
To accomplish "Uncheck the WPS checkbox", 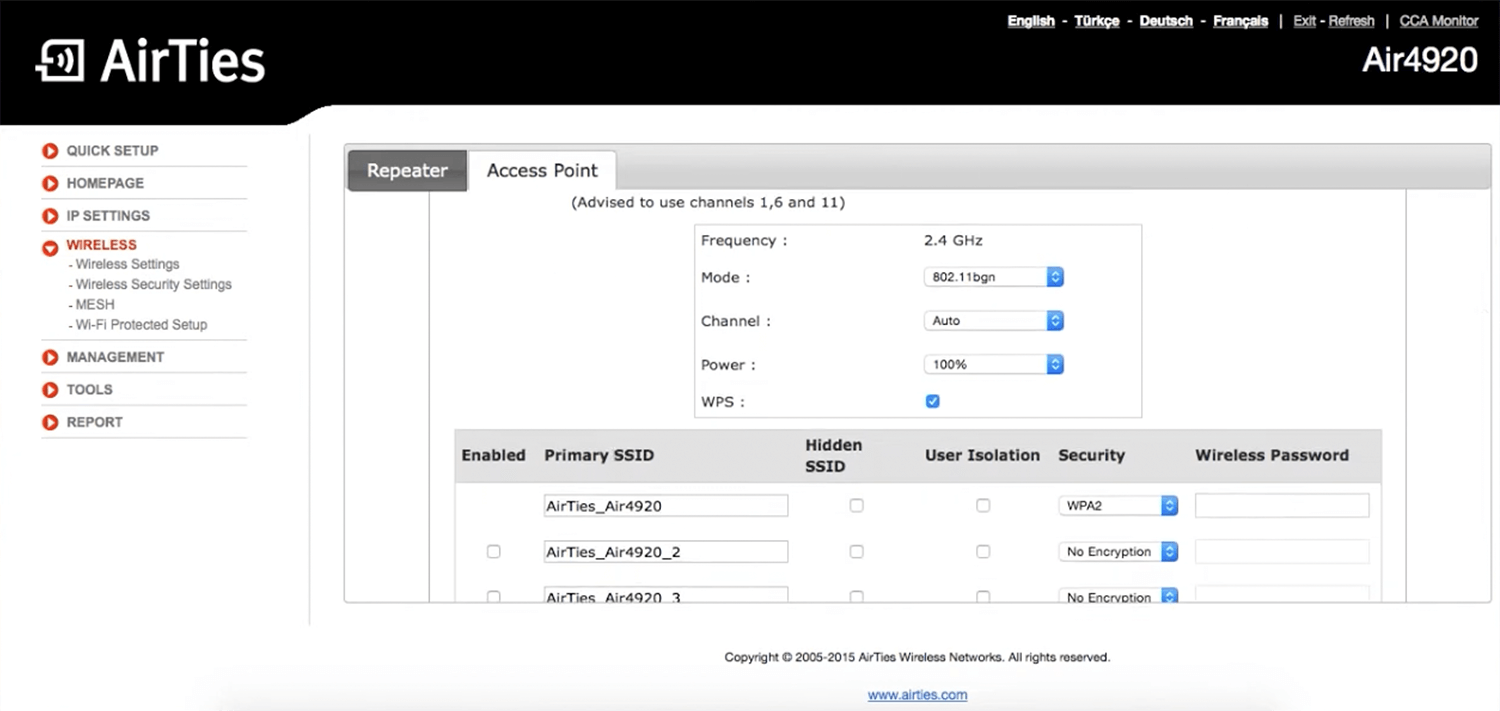I will coord(932,401).
